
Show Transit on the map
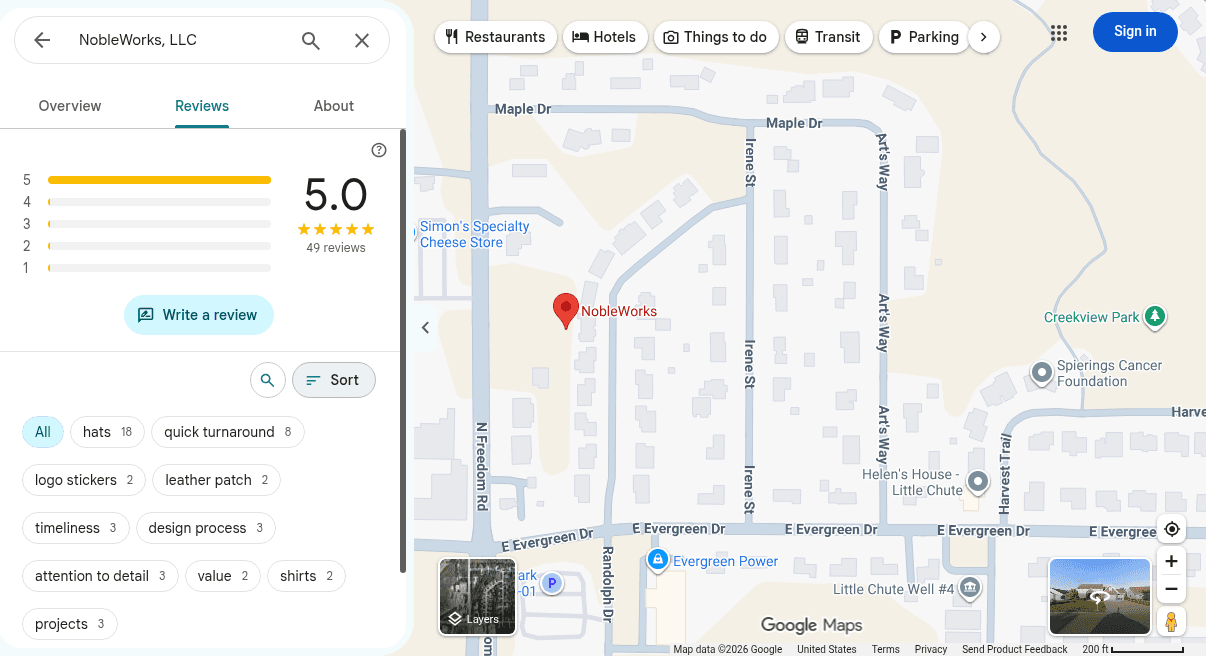[828, 37]
